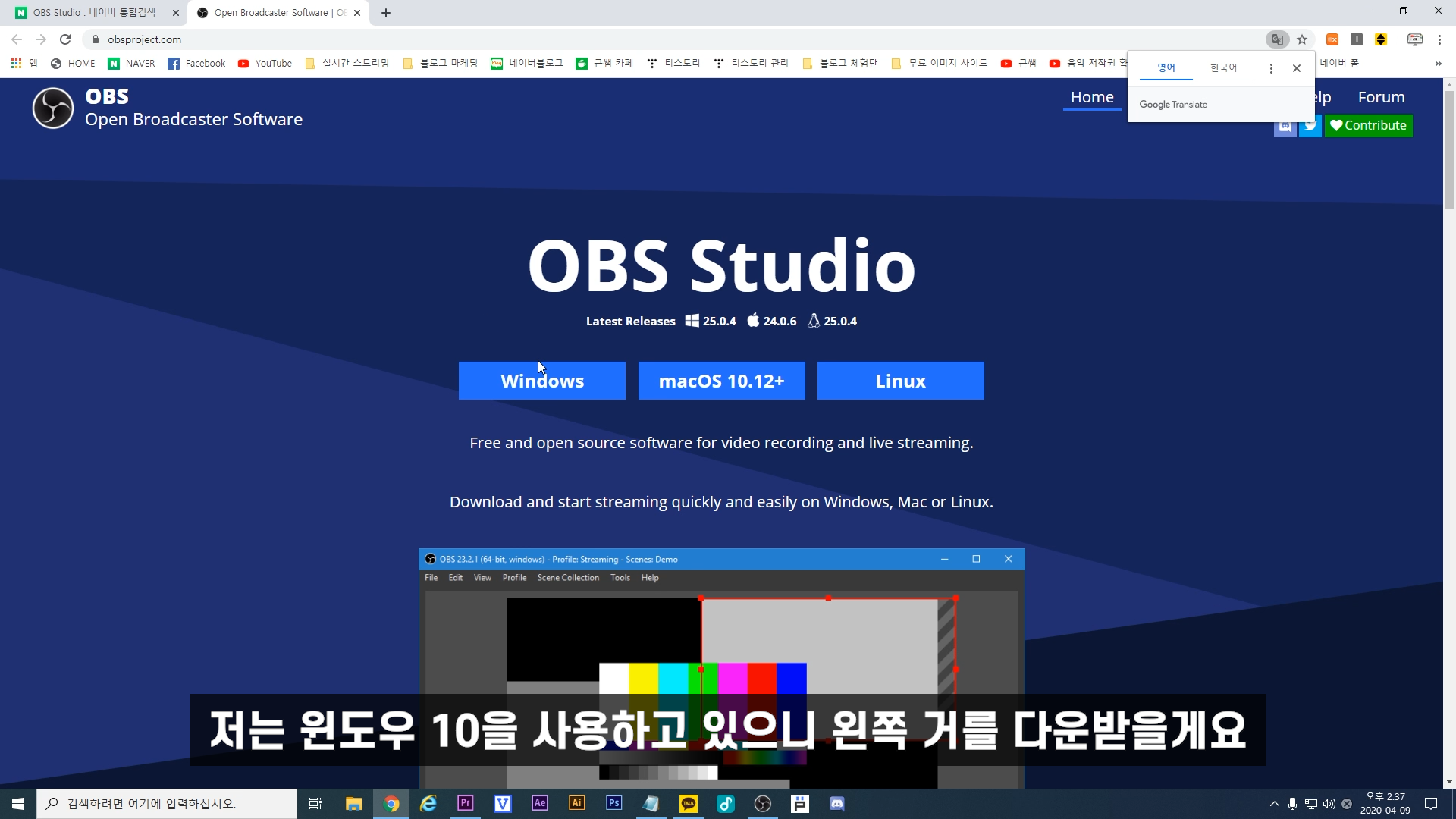The image size is (1456, 819).
Task: Open the Twitter icon link on OBS site
Action: point(1310,126)
